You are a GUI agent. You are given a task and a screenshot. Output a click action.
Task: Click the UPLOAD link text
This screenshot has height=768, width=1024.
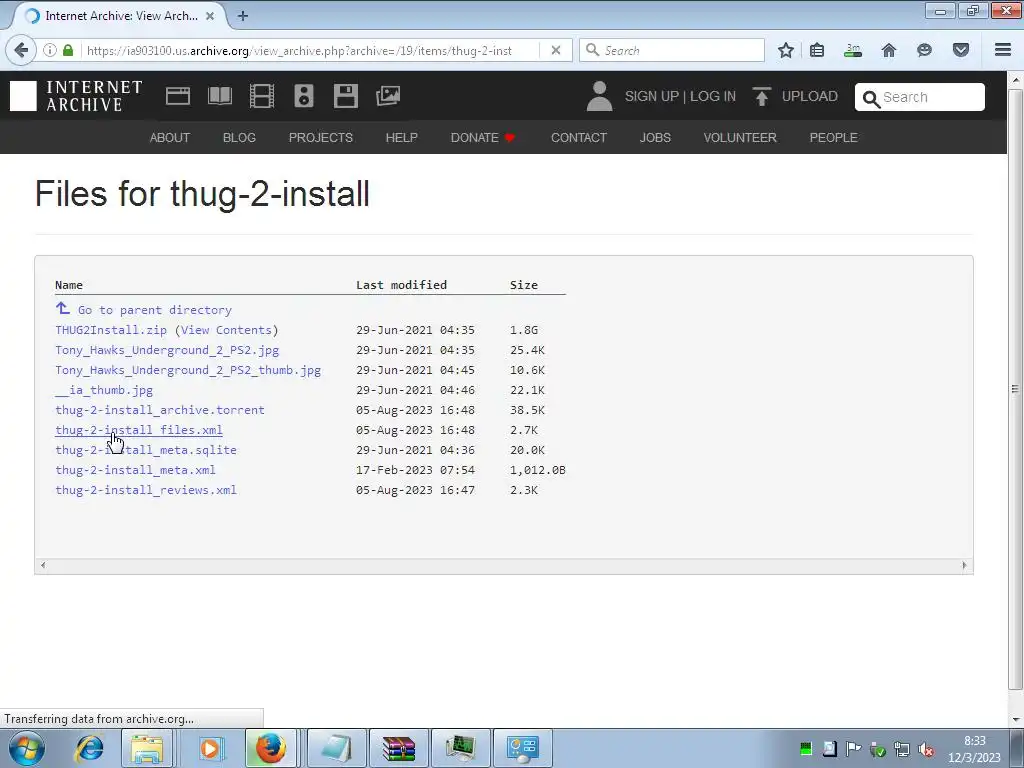(x=810, y=96)
